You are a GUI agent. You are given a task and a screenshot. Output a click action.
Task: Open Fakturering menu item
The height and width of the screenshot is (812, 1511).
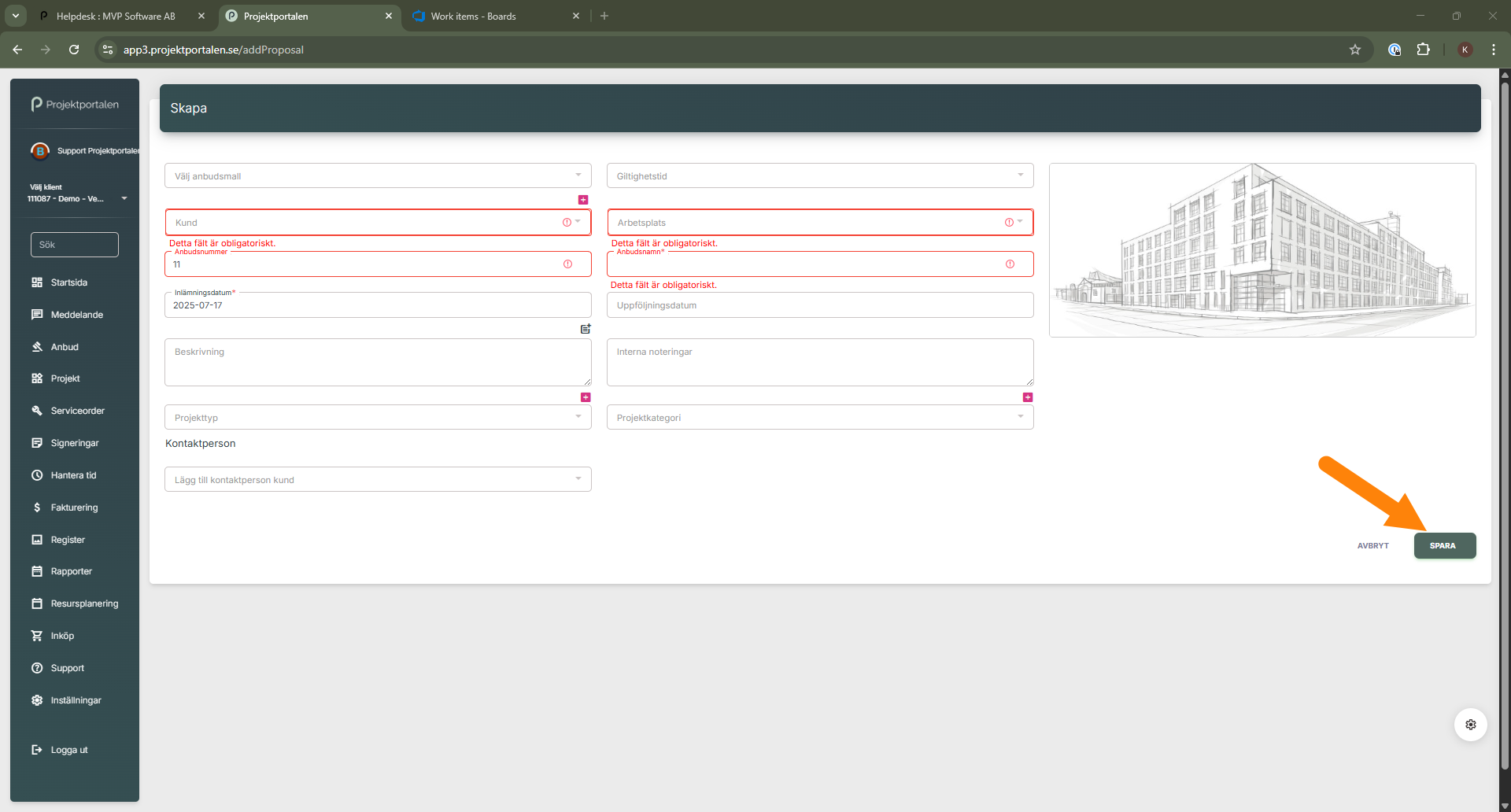pyautogui.click(x=75, y=507)
